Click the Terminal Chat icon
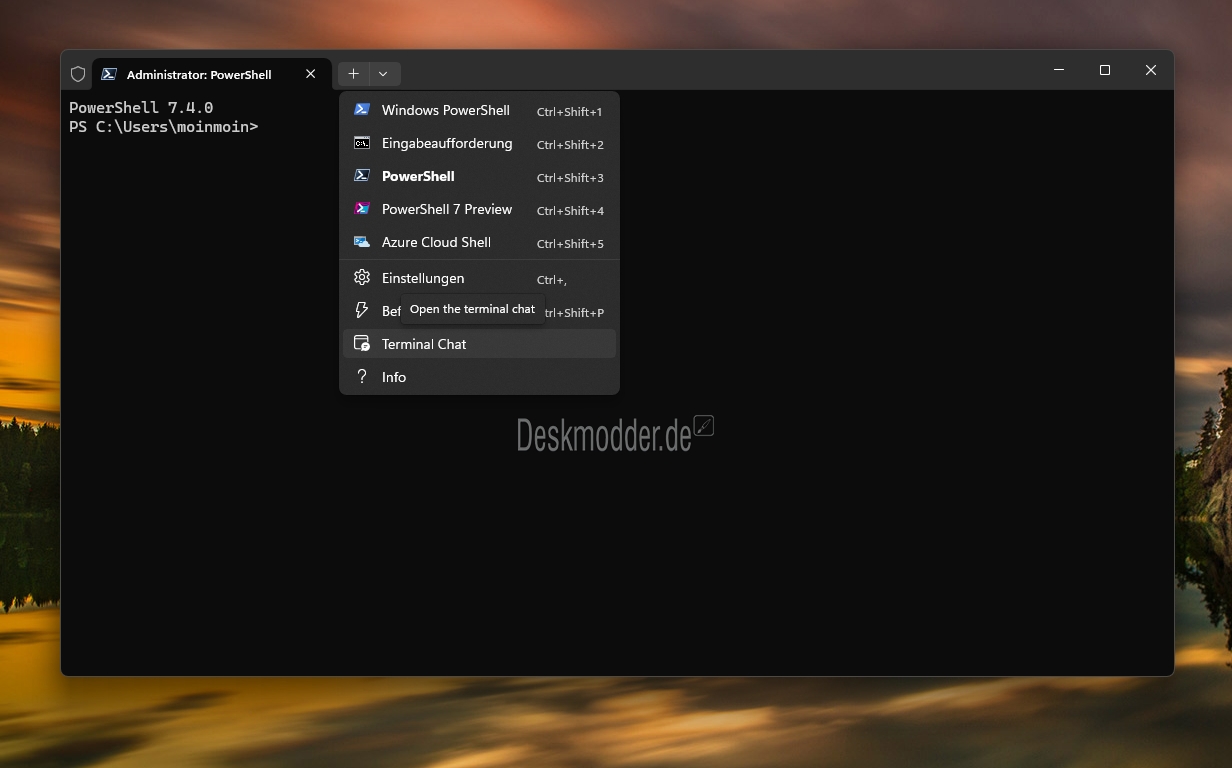This screenshot has width=1232, height=768. tap(362, 344)
